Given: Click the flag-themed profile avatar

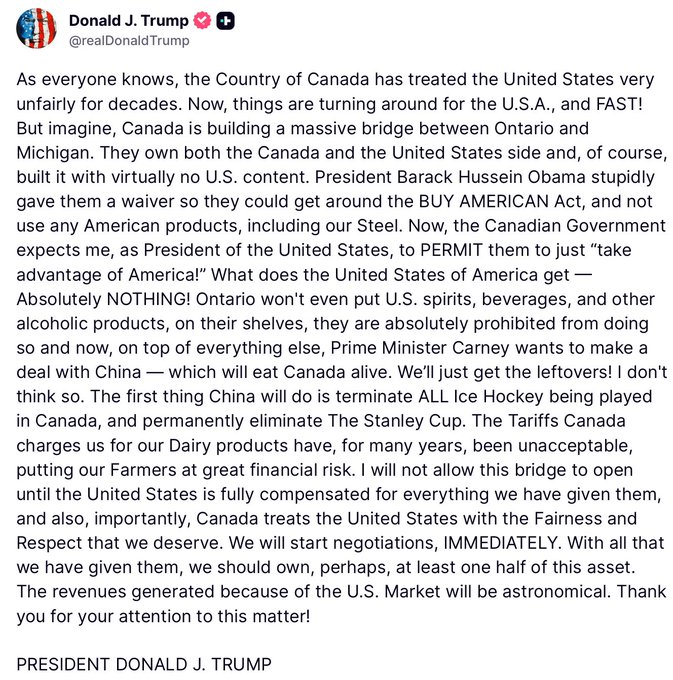Looking at the screenshot, I should [35, 28].
